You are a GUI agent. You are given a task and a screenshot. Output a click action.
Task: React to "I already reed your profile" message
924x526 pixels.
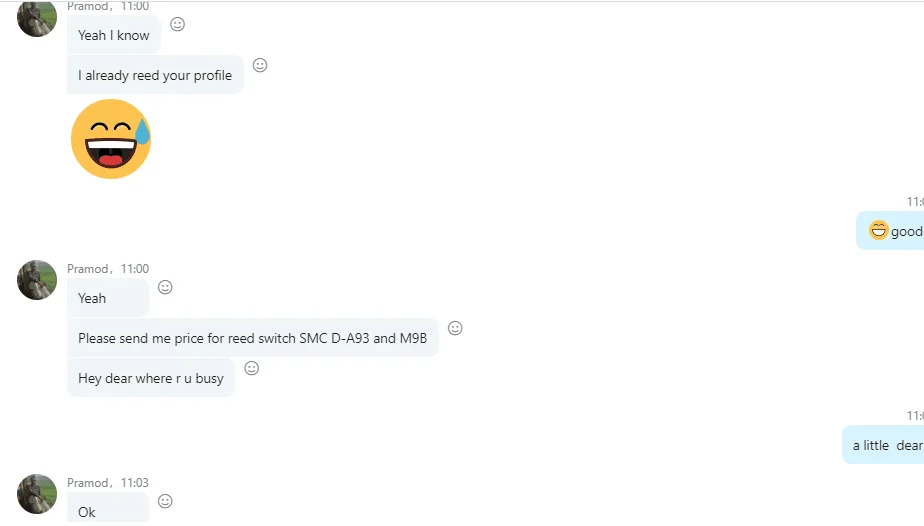[x=260, y=65]
